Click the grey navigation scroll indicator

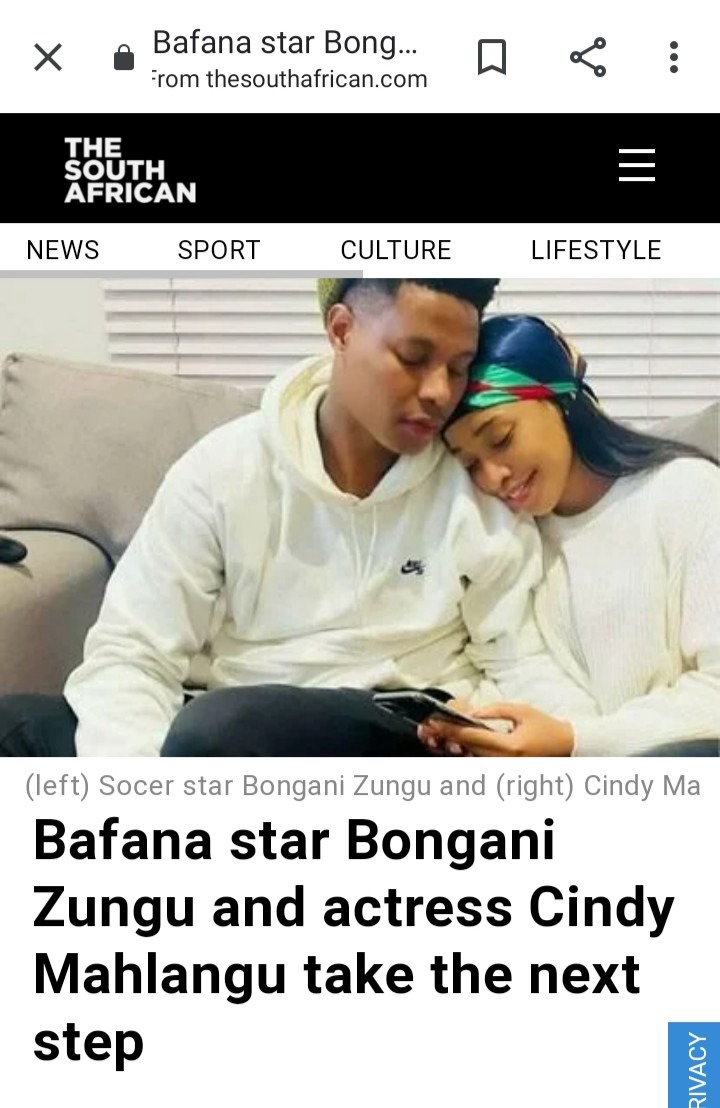tap(181, 273)
